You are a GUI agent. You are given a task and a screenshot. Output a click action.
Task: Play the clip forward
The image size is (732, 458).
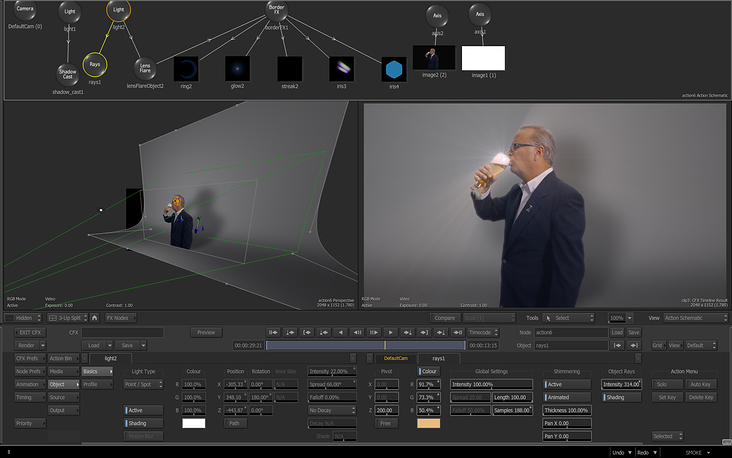(x=390, y=332)
